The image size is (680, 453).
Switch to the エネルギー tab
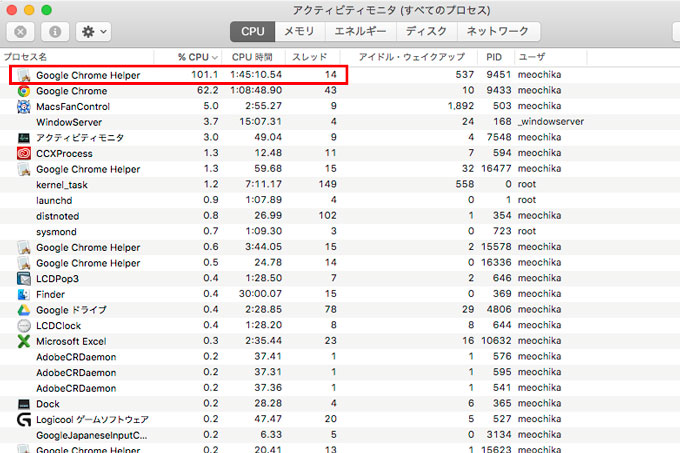[360, 32]
